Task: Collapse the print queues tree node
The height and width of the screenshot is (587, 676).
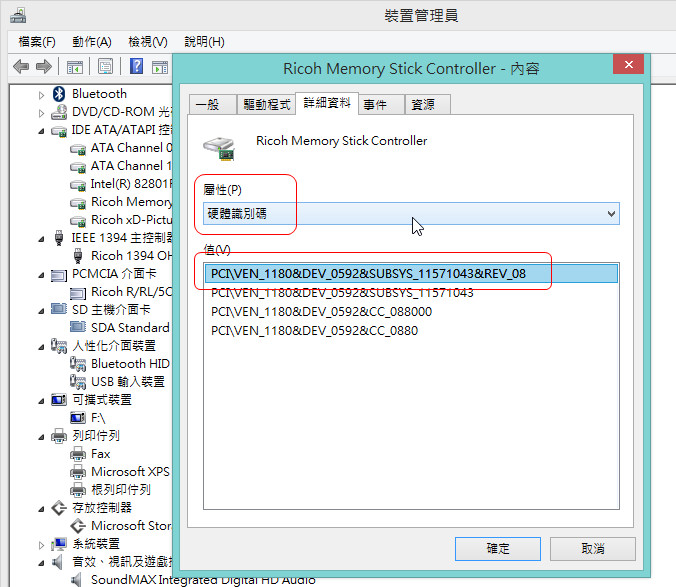Action: pos(41,437)
